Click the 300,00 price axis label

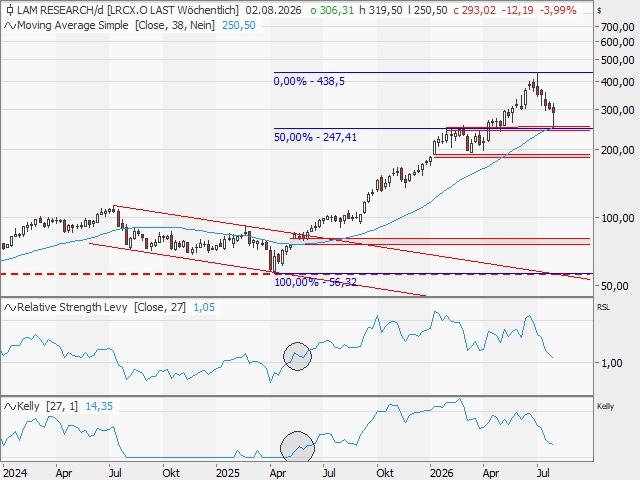click(x=618, y=110)
